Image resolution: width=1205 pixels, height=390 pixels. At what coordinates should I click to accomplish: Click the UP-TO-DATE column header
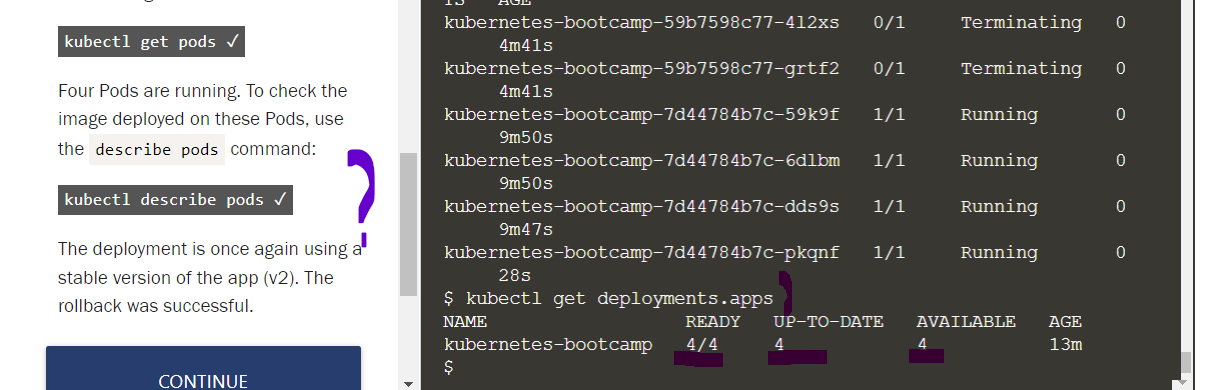coord(829,322)
